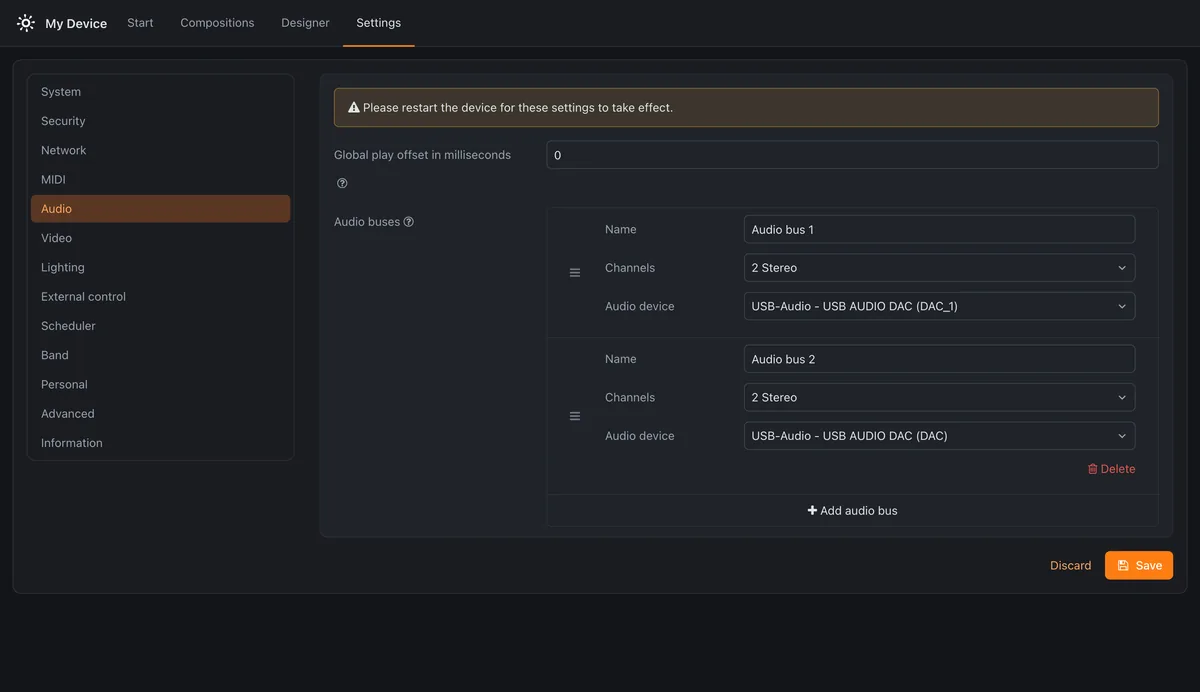
Task: Delete Audio bus 2
Action: click(x=1111, y=469)
